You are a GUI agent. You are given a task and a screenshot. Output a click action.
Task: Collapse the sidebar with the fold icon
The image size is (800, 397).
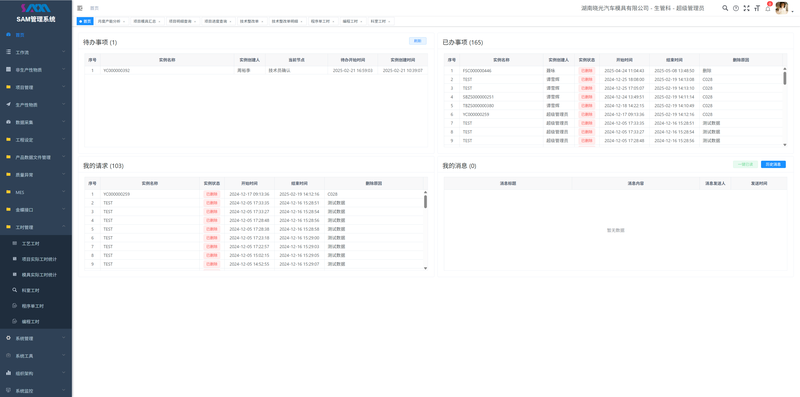[80, 8]
